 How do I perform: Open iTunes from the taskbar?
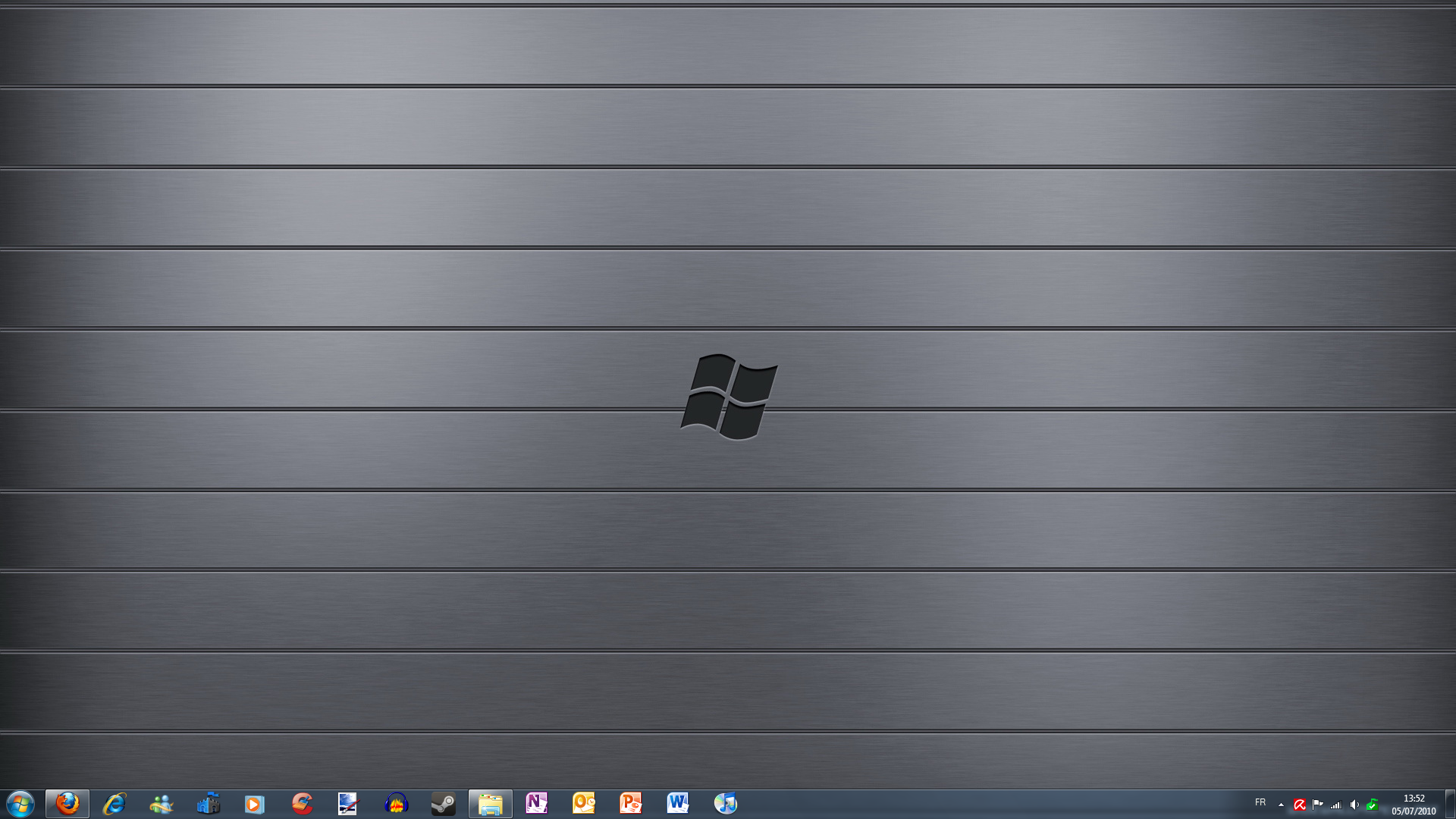tap(726, 804)
